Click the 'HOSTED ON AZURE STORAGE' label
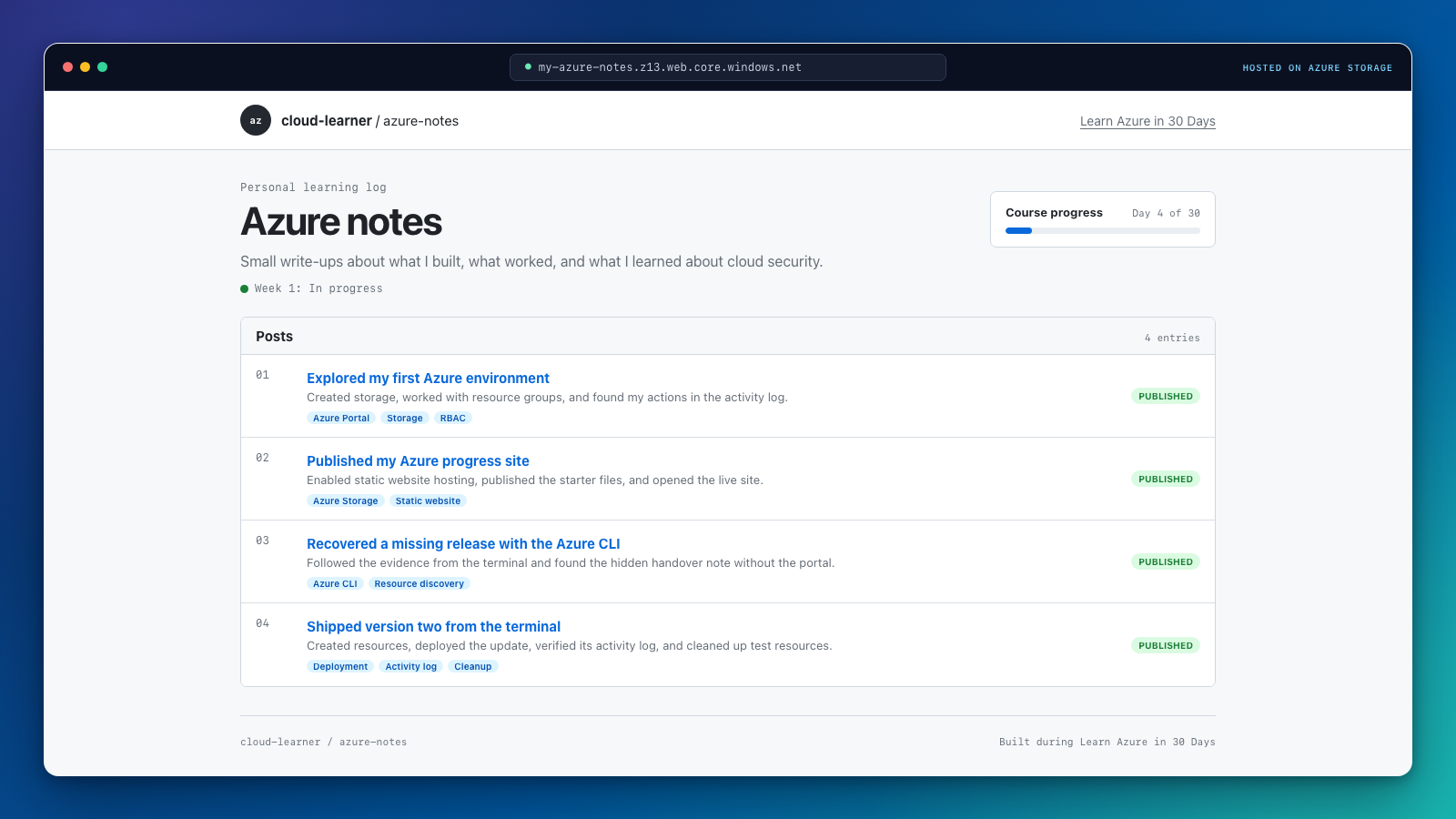This screenshot has height=819, width=1456. point(1318,67)
